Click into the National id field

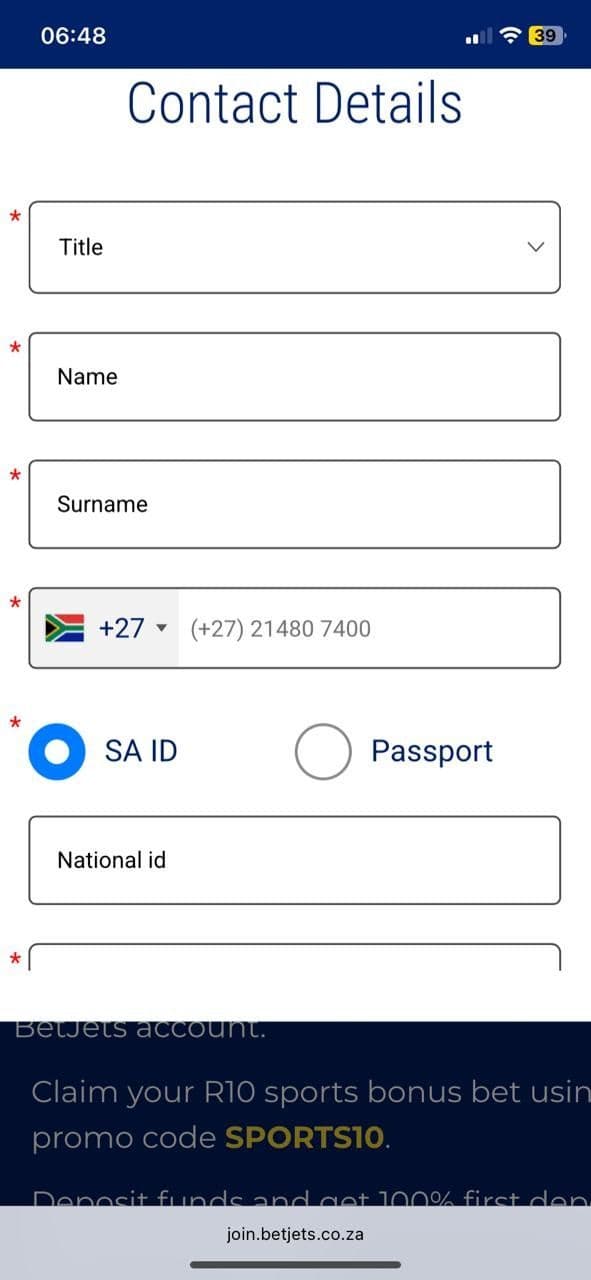pos(295,860)
